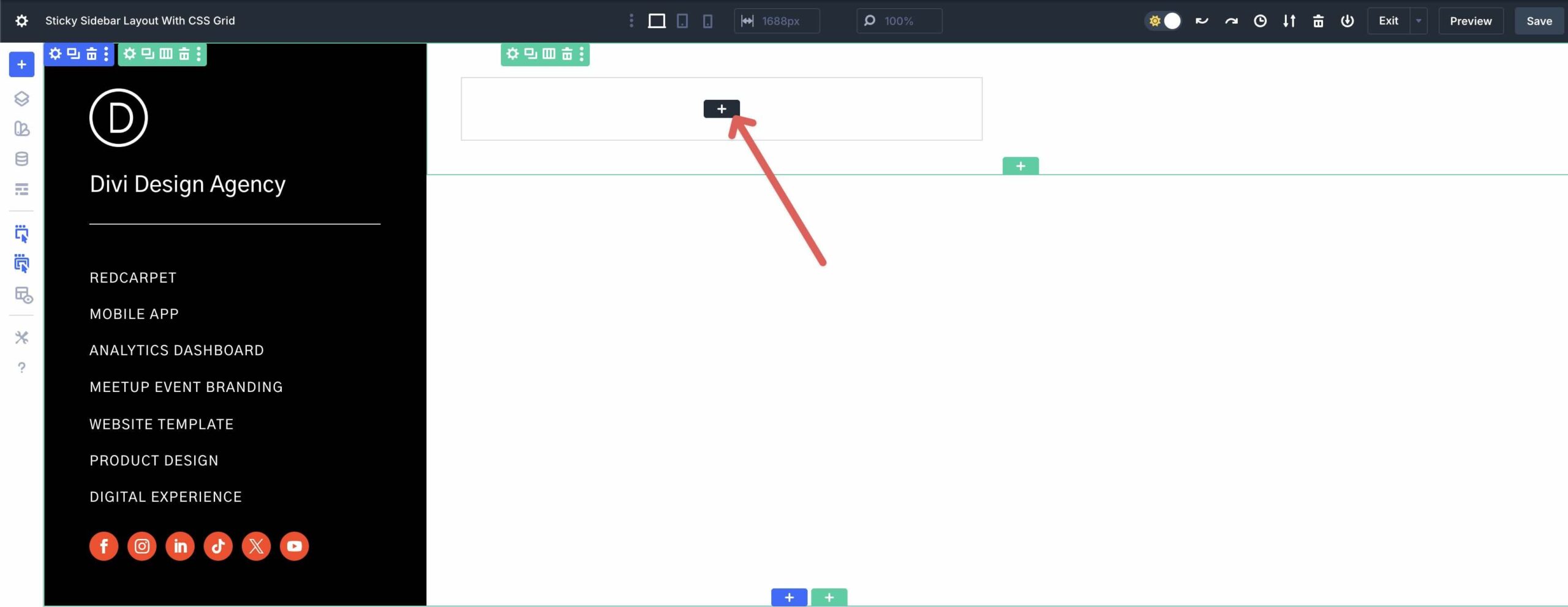
Task: Delete the sidebar section with the blue trash icon
Action: tap(91, 54)
